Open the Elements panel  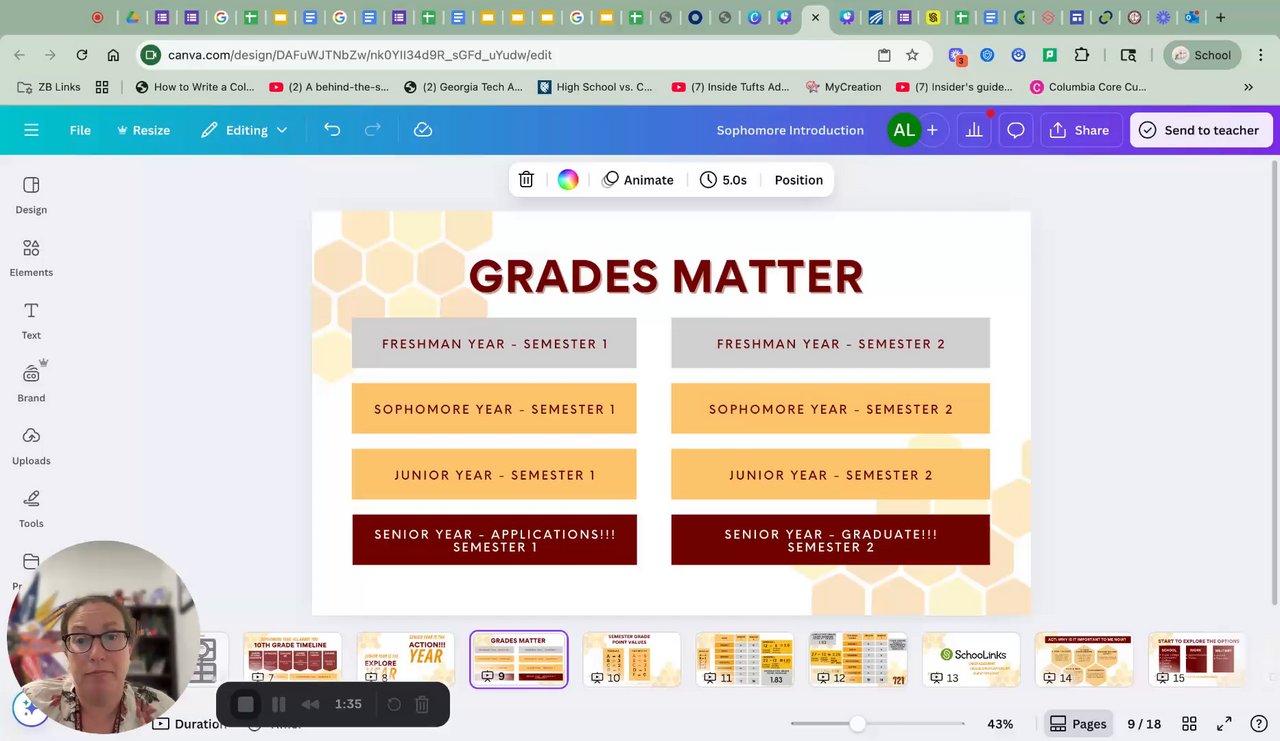coord(31,258)
